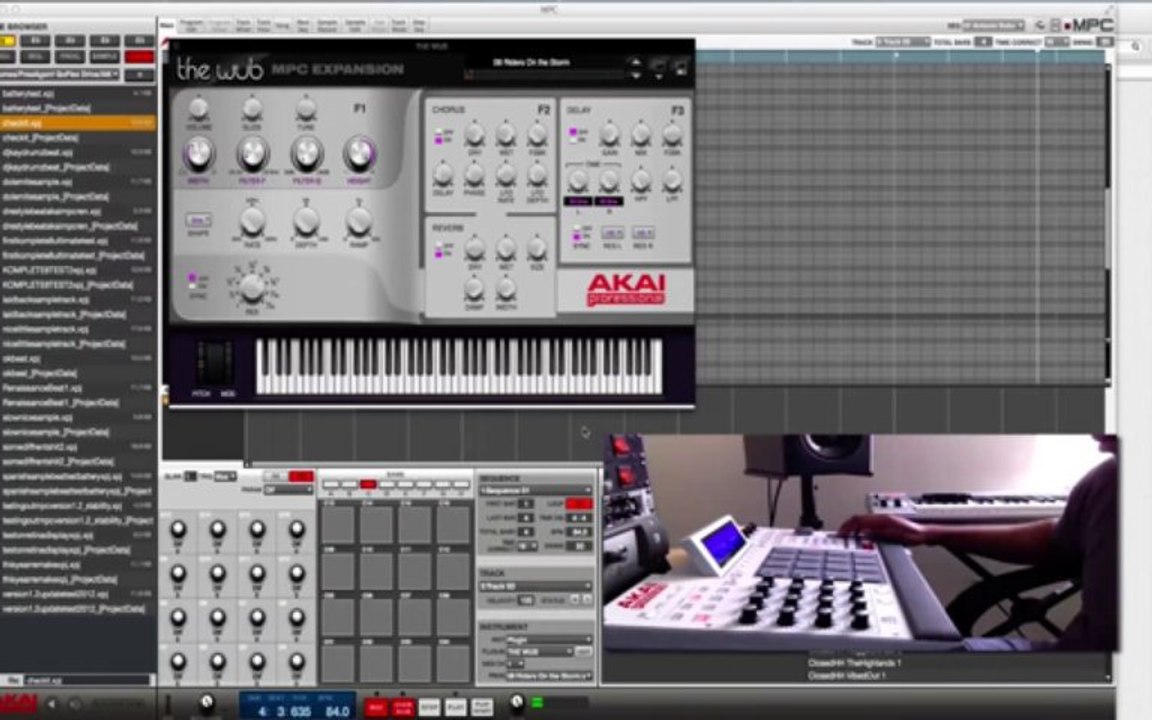Click the Width knob with purple ring
Screen dimensions: 1152x720
coord(198,154)
